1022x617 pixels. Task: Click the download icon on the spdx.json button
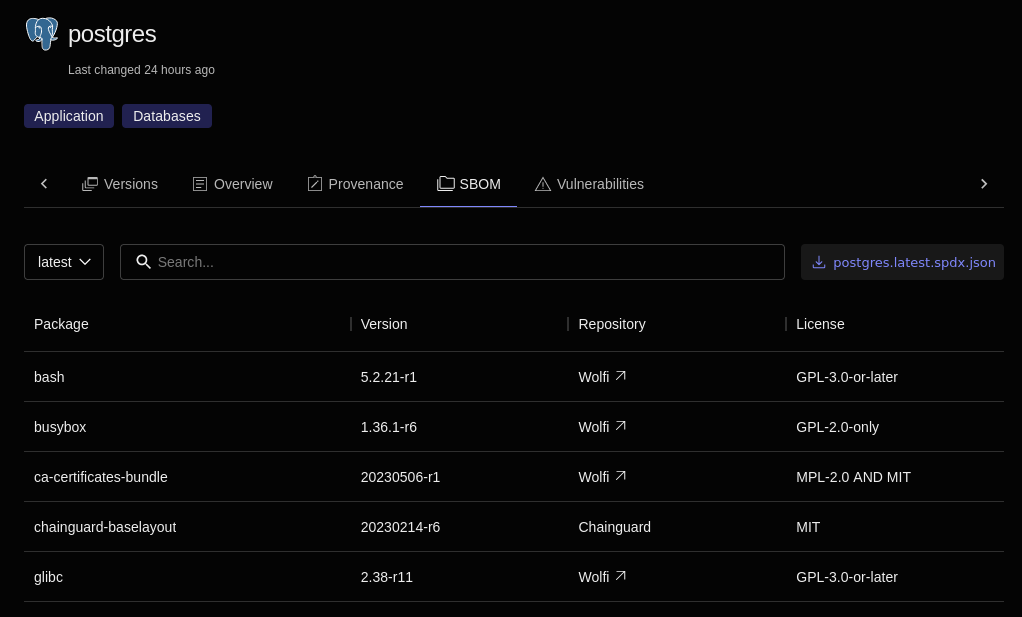[x=819, y=262]
